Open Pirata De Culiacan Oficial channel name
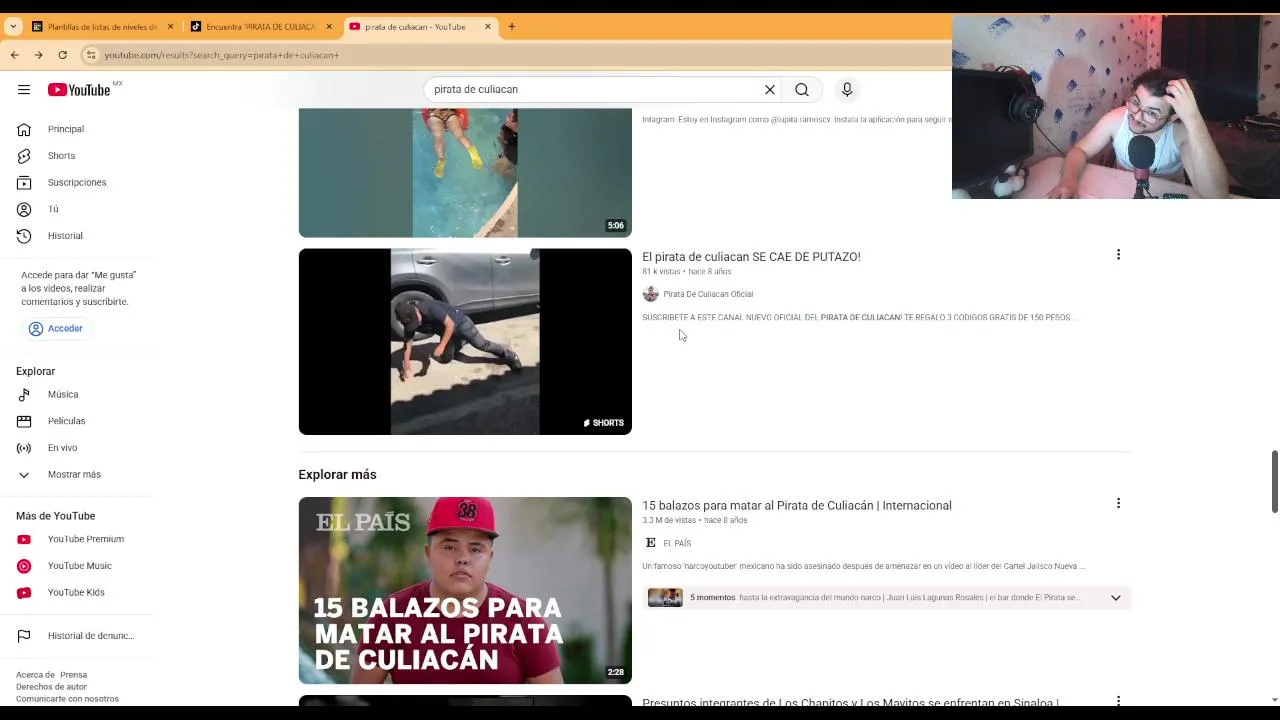The height and width of the screenshot is (720, 1280). point(708,294)
